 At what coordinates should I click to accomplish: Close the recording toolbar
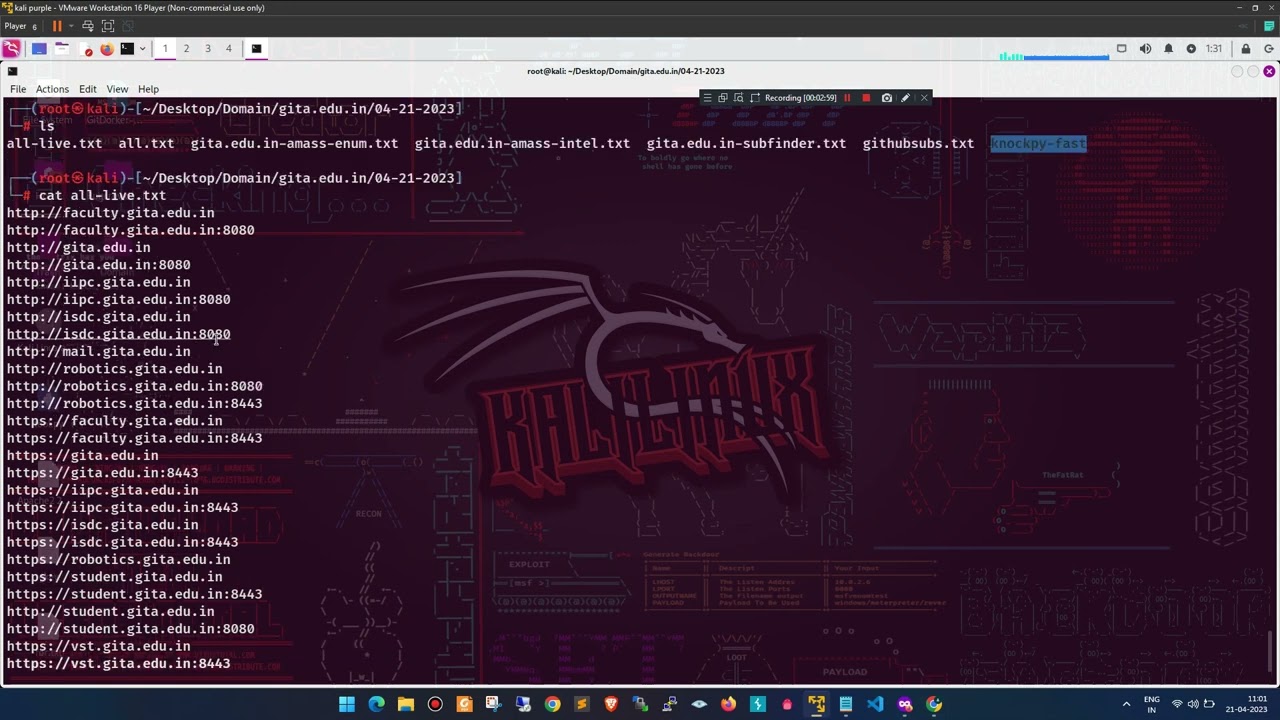tap(924, 98)
